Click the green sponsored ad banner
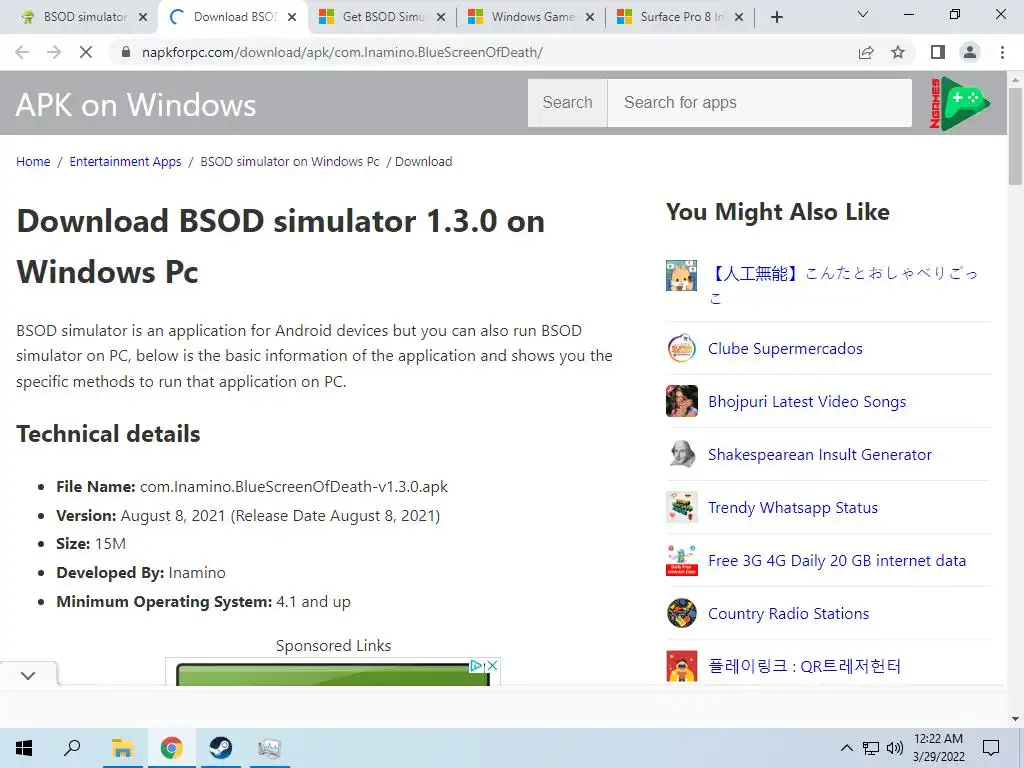The height and width of the screenshot is (768, 1024). [332, 675]
